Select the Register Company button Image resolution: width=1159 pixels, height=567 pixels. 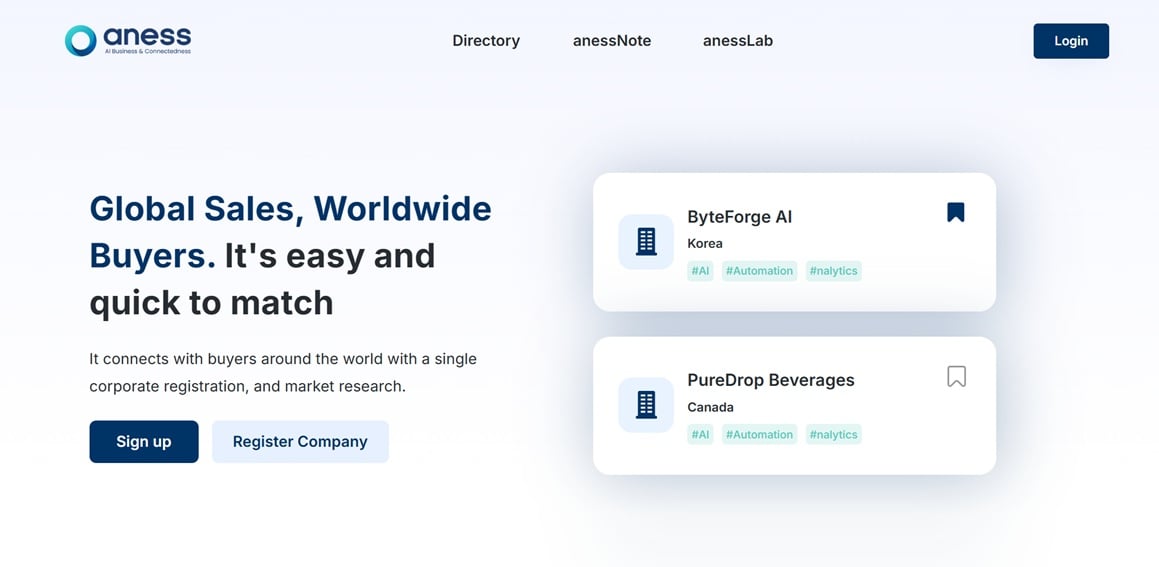(300, 442)
